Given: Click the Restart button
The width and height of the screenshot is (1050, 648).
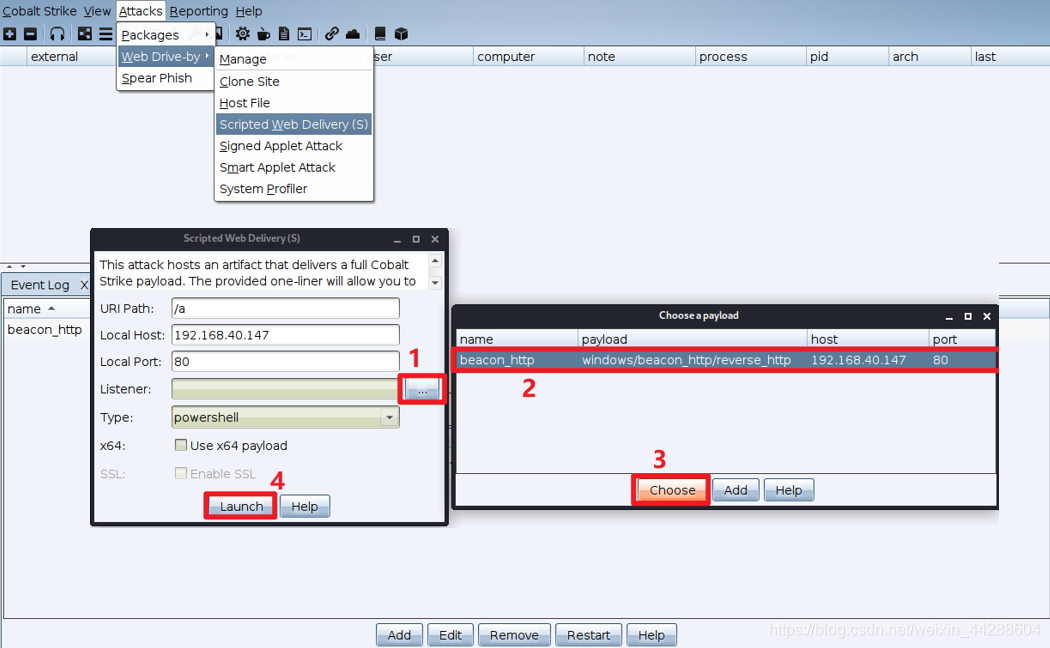Looking at the screenshot, I should coord(588,635).
